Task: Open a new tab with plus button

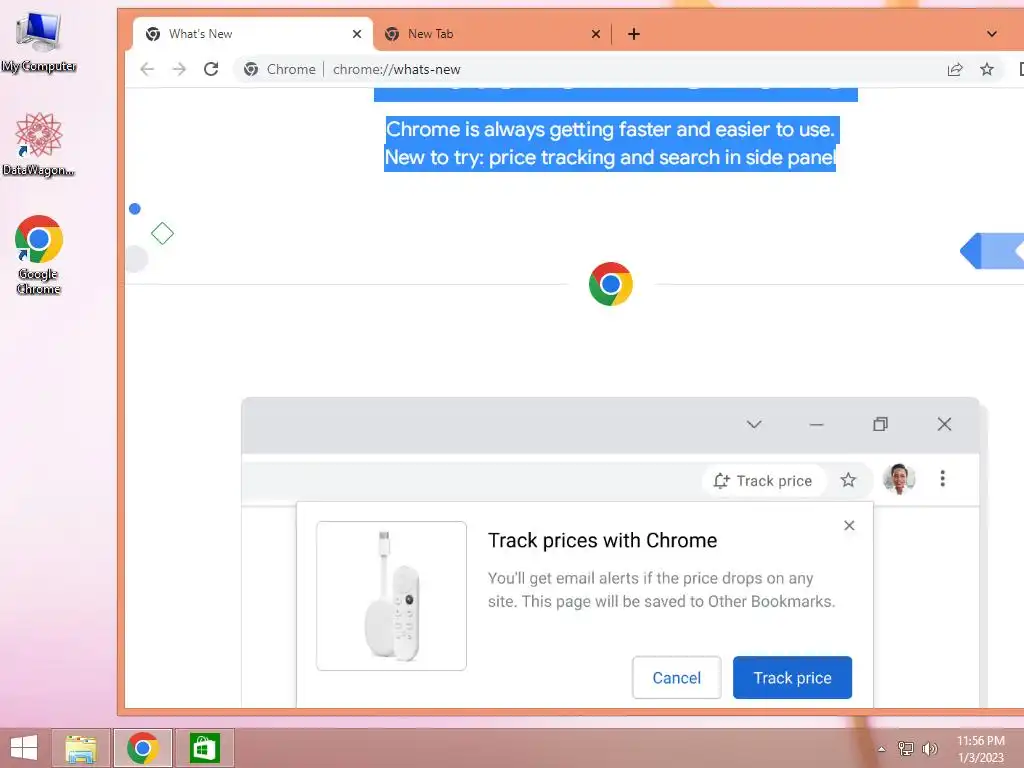Action: pyautogui.click(x=633, y=34)
